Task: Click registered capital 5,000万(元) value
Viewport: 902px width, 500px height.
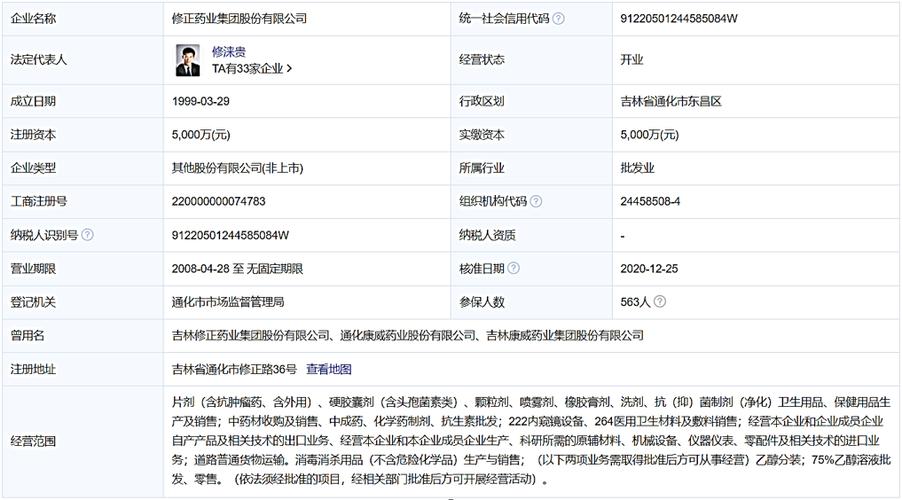Action: pos(201,135)
